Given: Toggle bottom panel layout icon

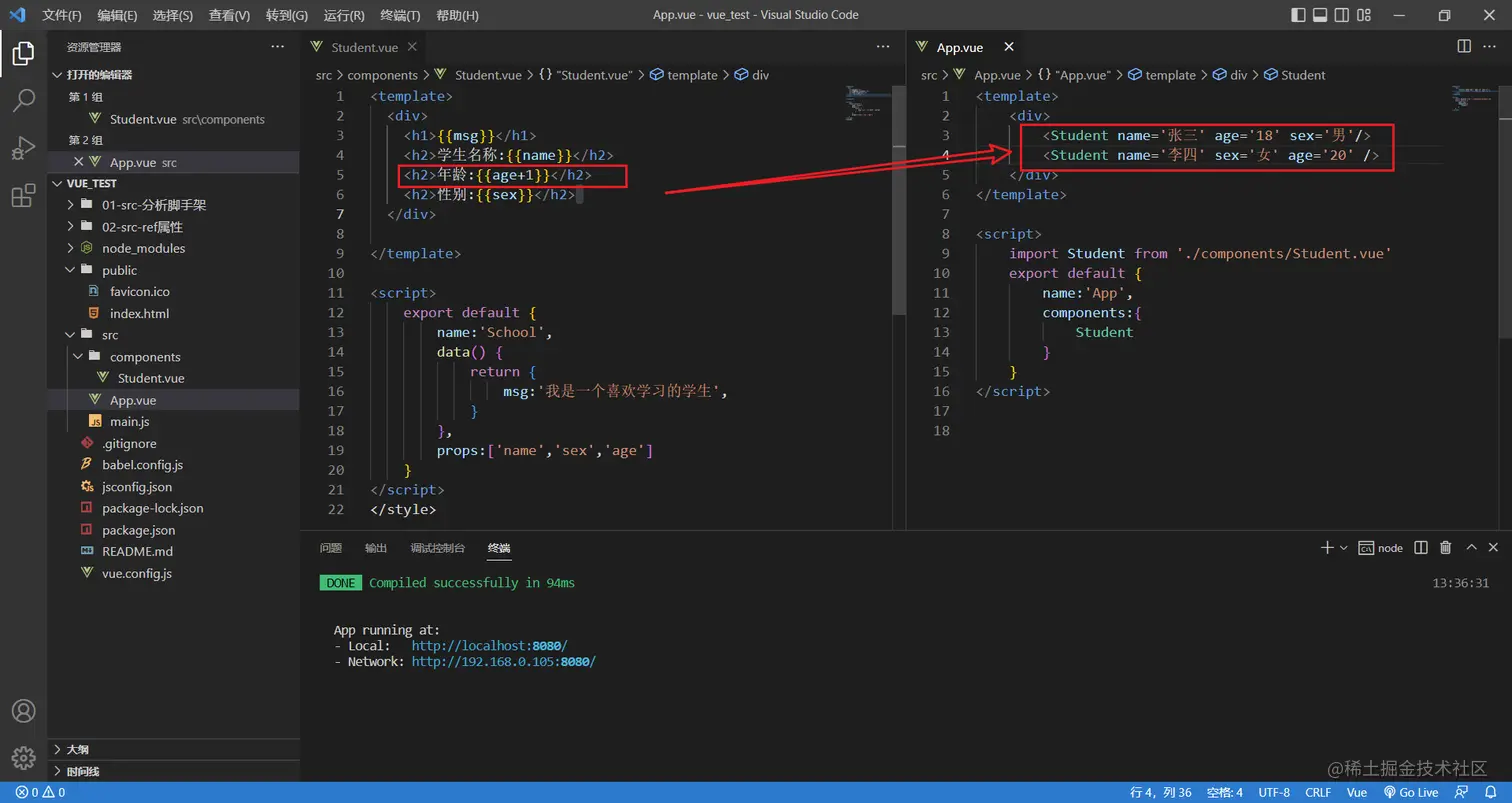Looking at the screenshot, I should click(1320, 15).
